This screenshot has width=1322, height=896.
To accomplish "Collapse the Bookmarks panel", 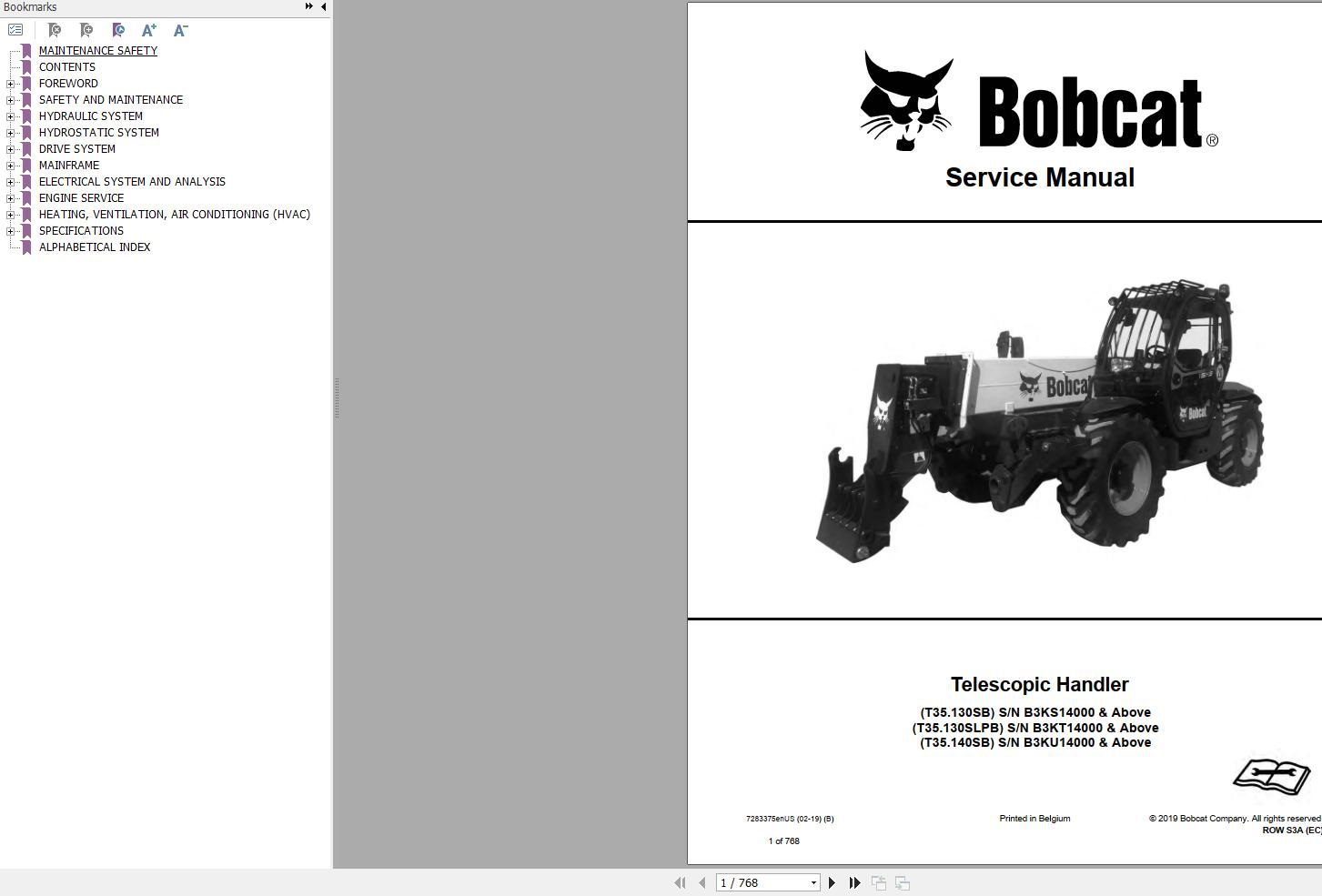I will 323,6.
